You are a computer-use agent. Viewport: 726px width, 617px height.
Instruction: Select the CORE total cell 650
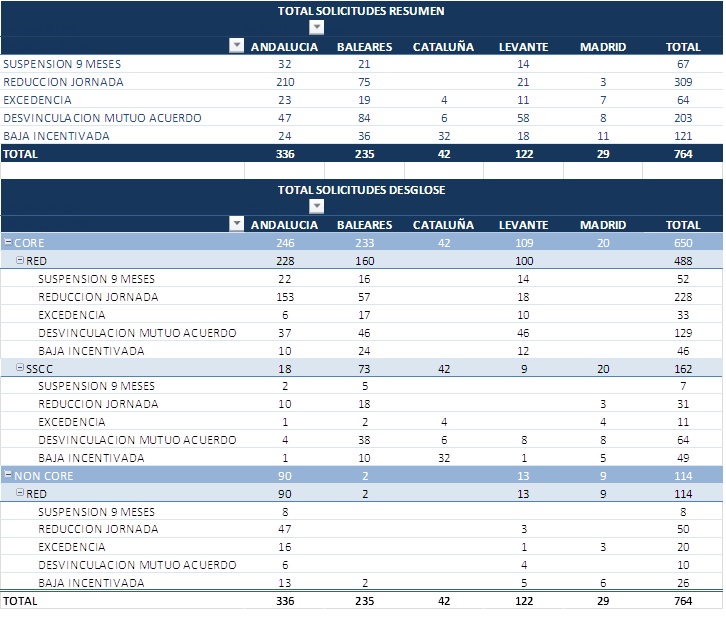(x=683, y=243)
